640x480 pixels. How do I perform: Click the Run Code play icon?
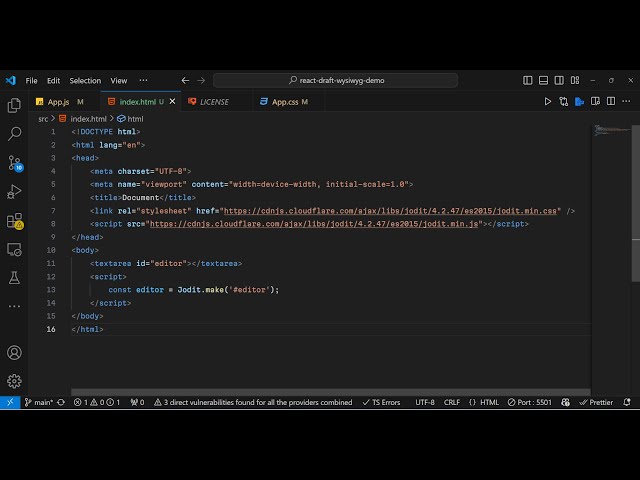pyautogui.click(x=548, y=101)
